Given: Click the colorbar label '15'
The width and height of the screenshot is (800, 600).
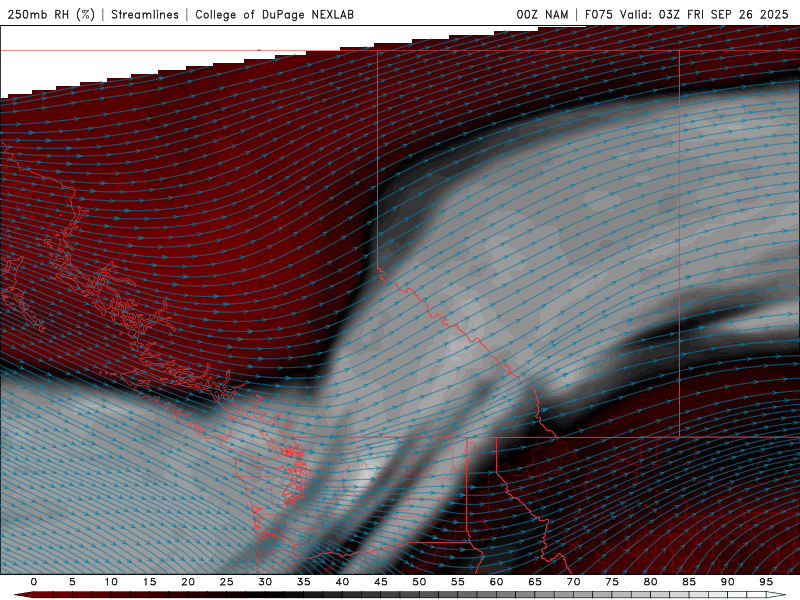Looking at the screenshot, I should (149, 582).
